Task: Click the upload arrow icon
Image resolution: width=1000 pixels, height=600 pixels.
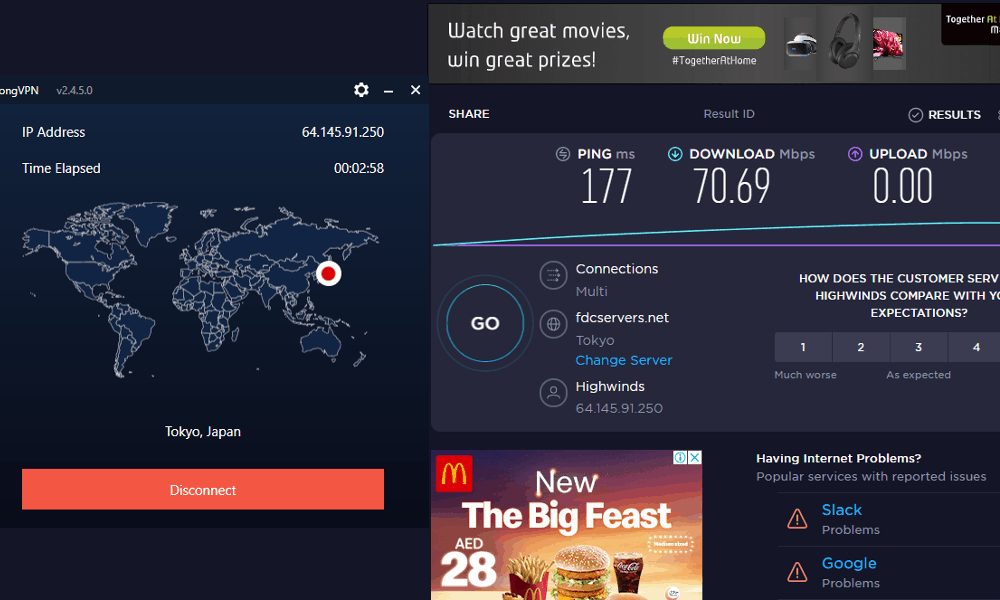Action: [855, 154]
